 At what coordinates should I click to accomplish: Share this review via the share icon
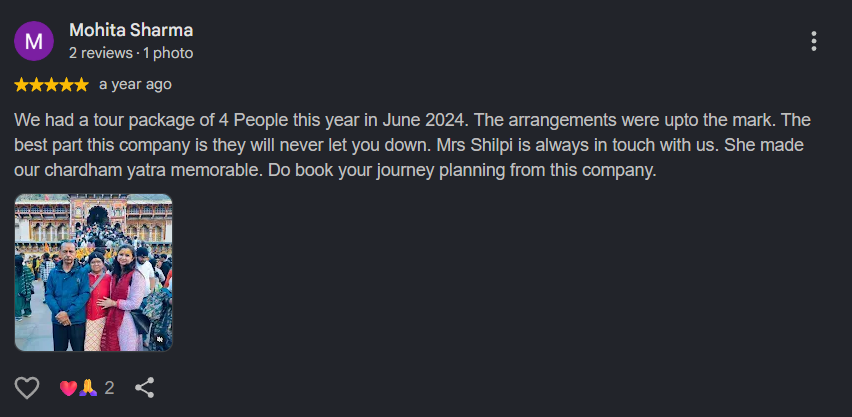pyautogui.click(x=145, y=388)
